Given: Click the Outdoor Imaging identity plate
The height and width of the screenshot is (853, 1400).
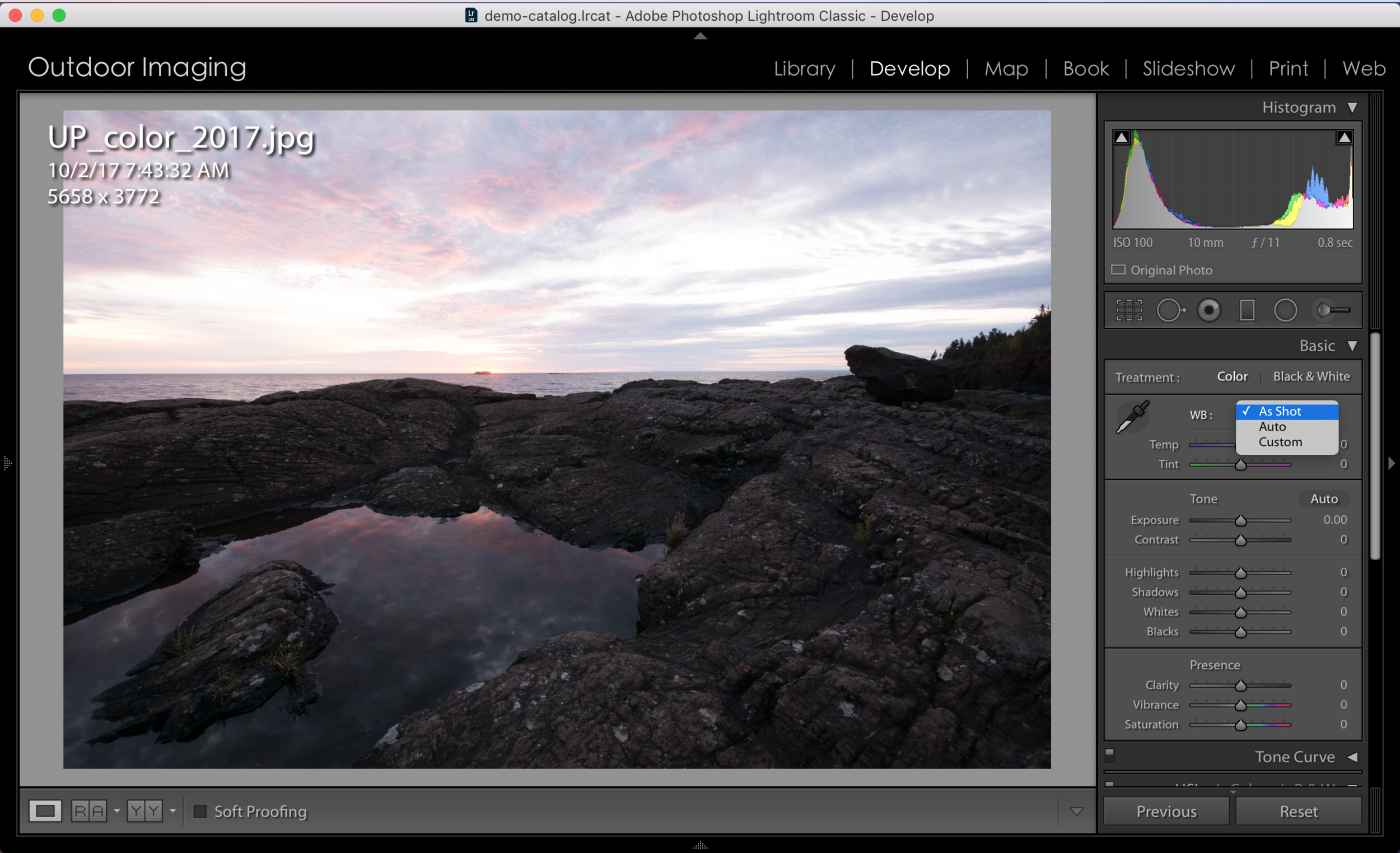Looking at the screenshot, I should pos(137,68).
